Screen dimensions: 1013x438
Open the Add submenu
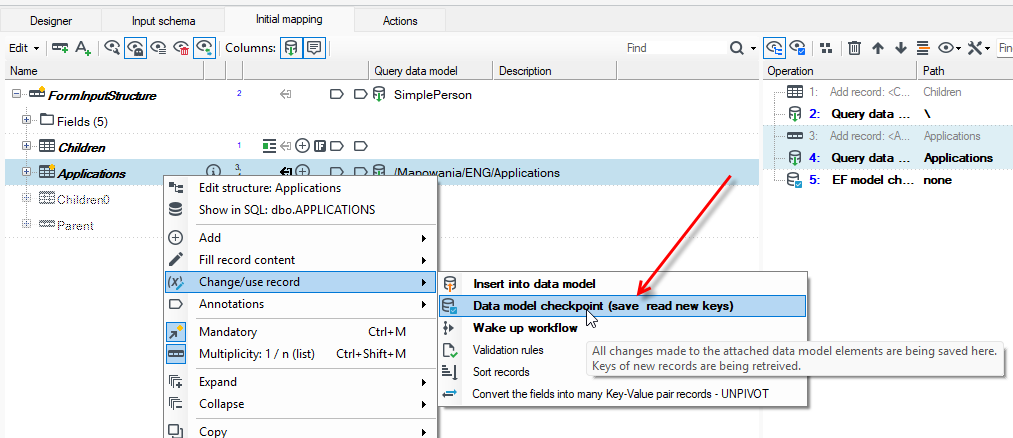point(300,238)
